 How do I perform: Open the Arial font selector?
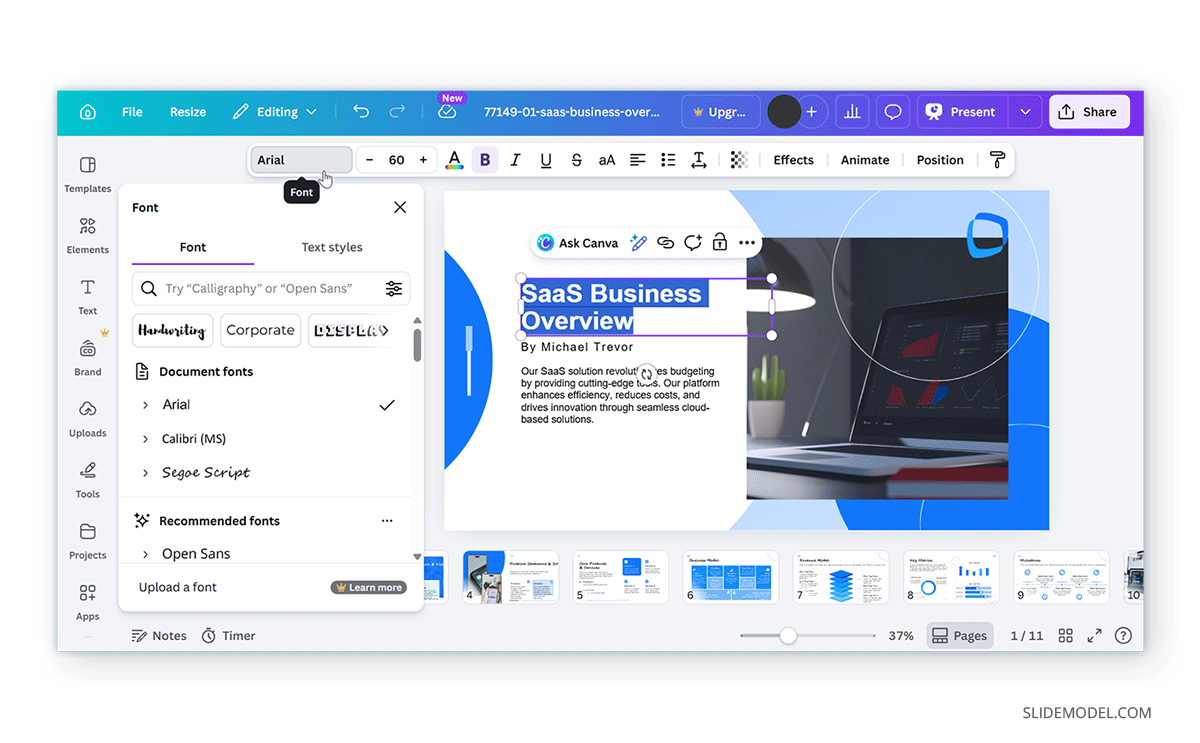[x=301, y=160]
